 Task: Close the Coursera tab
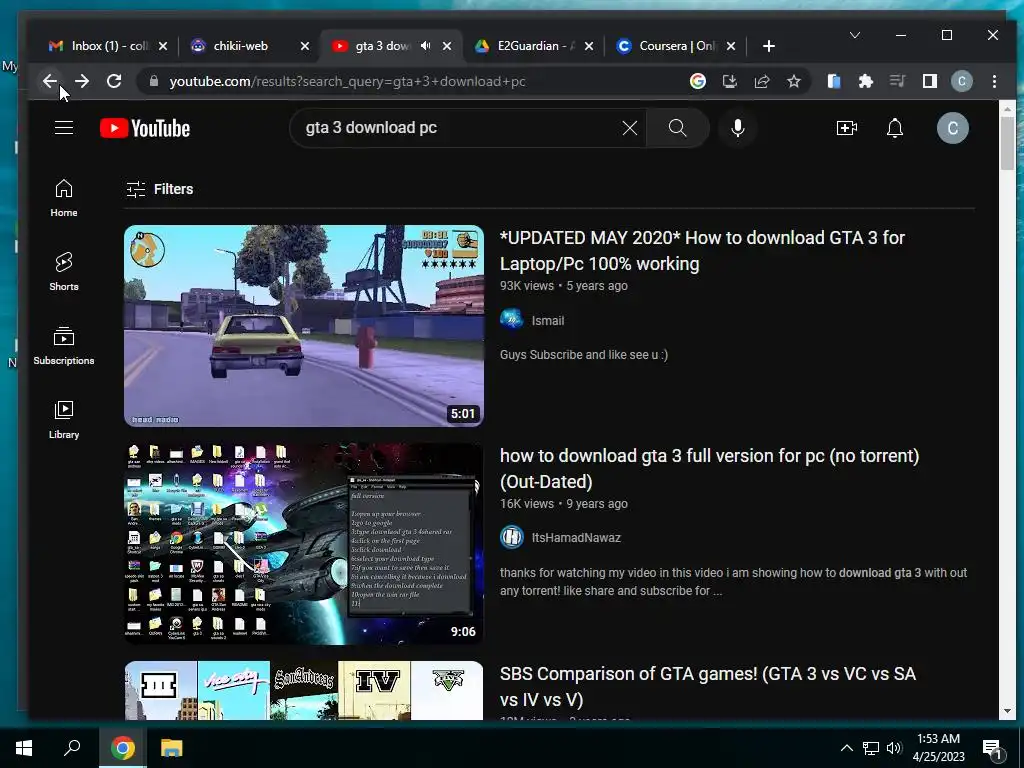coord(731,46)
